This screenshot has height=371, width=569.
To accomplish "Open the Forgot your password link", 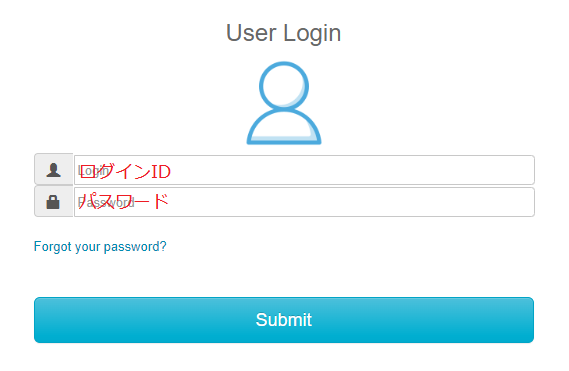I will [x=100, y=247].
